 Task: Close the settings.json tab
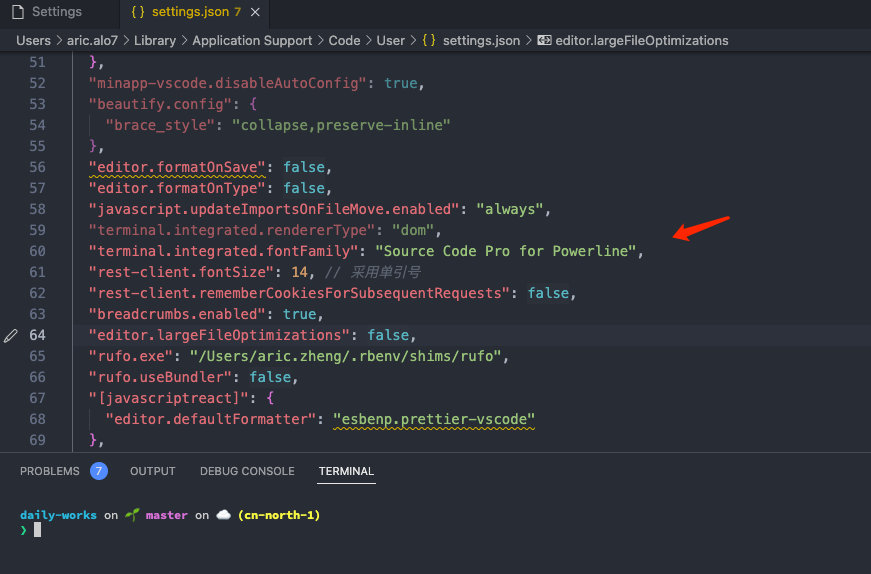255,12
